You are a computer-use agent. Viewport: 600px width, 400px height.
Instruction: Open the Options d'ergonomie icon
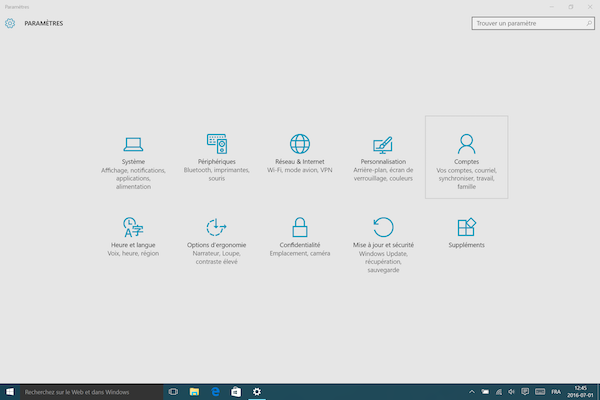coord(216,227)
